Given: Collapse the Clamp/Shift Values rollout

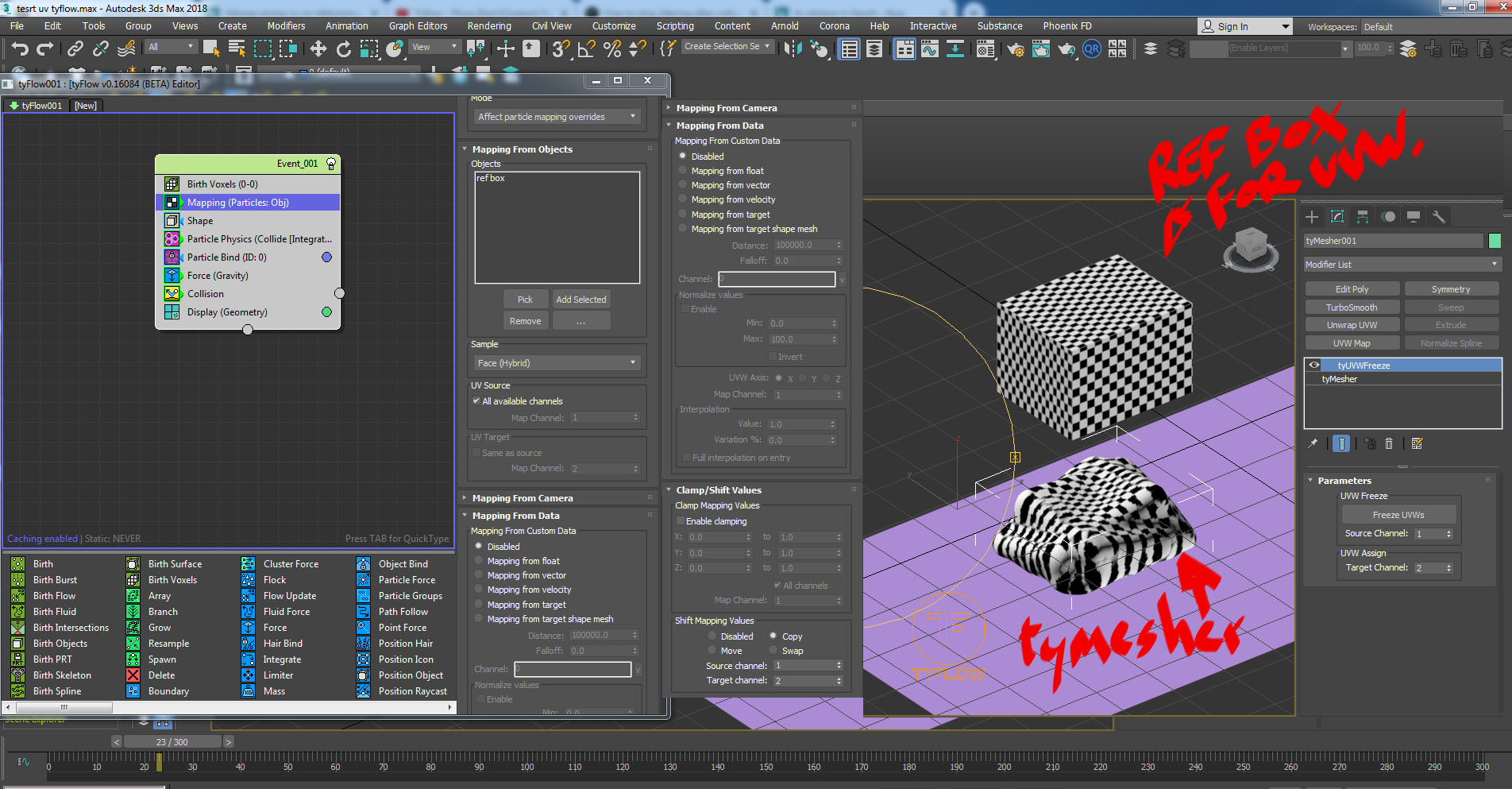Looking at the screenshot, I should click(x=719, y=490).
